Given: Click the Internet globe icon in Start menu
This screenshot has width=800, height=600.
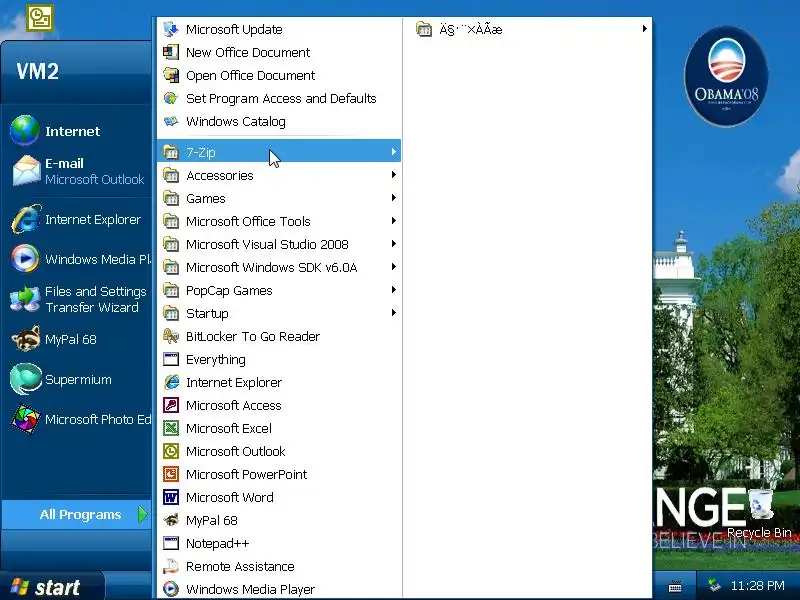Looking at the screenshot, I should (x=24, y=131).
